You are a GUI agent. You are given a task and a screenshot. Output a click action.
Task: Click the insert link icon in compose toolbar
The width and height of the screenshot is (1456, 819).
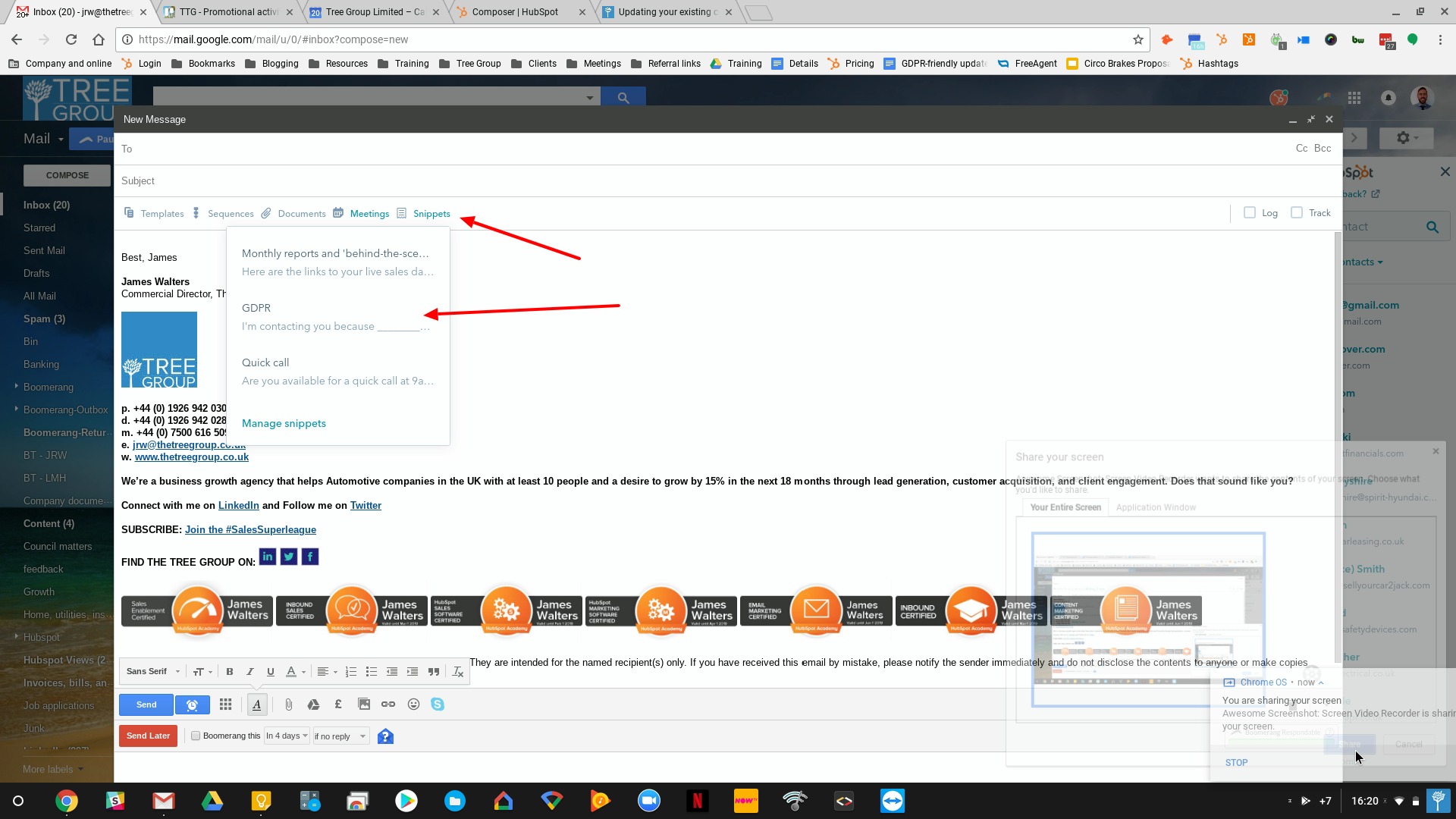click(x=388, y=704)
